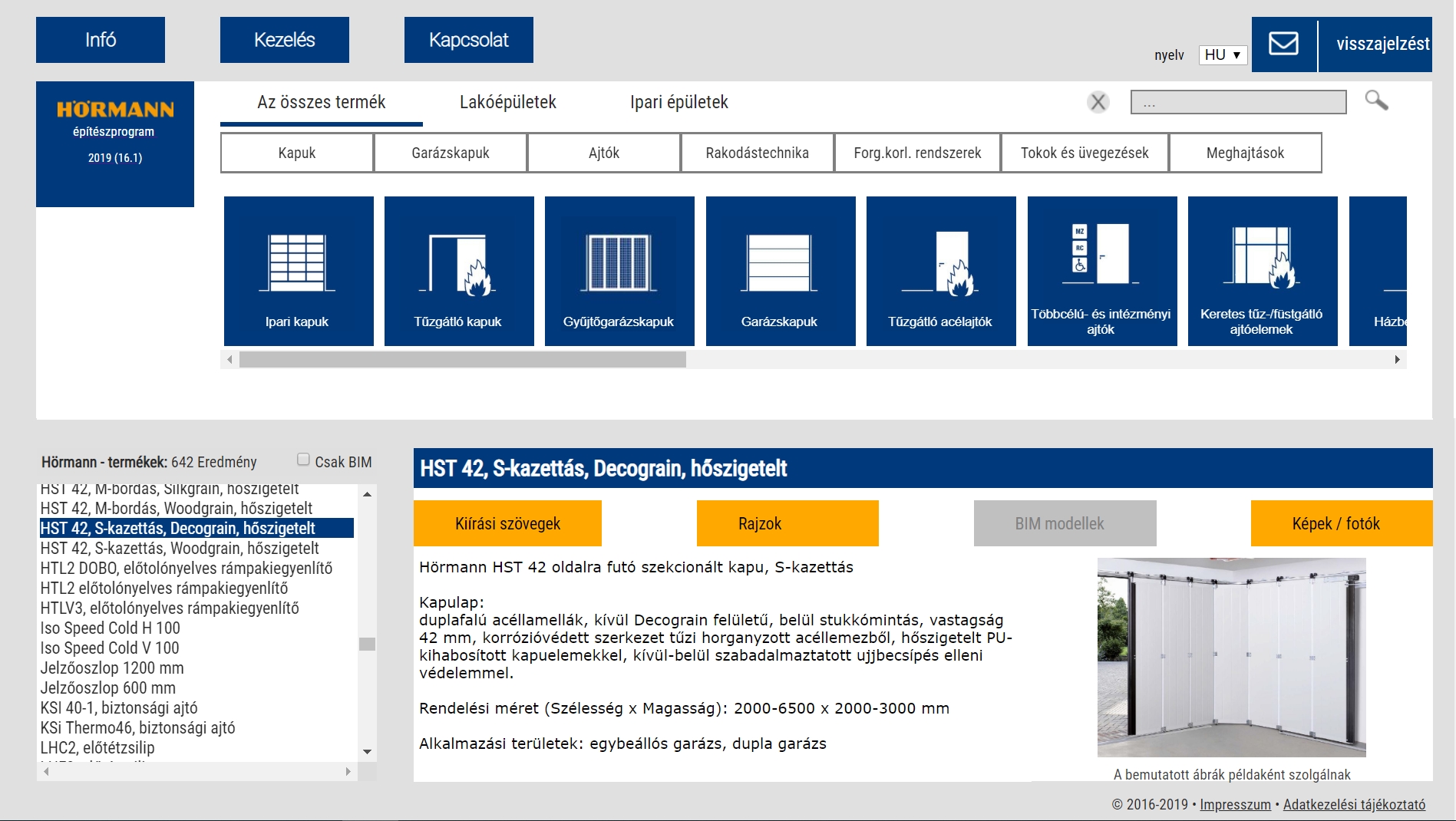This screenshot has width=1456, height=821.
Task: Select KSi Thermo46, biztonsági ajtó
Action: pyautogui.click(x=138, y=727)
